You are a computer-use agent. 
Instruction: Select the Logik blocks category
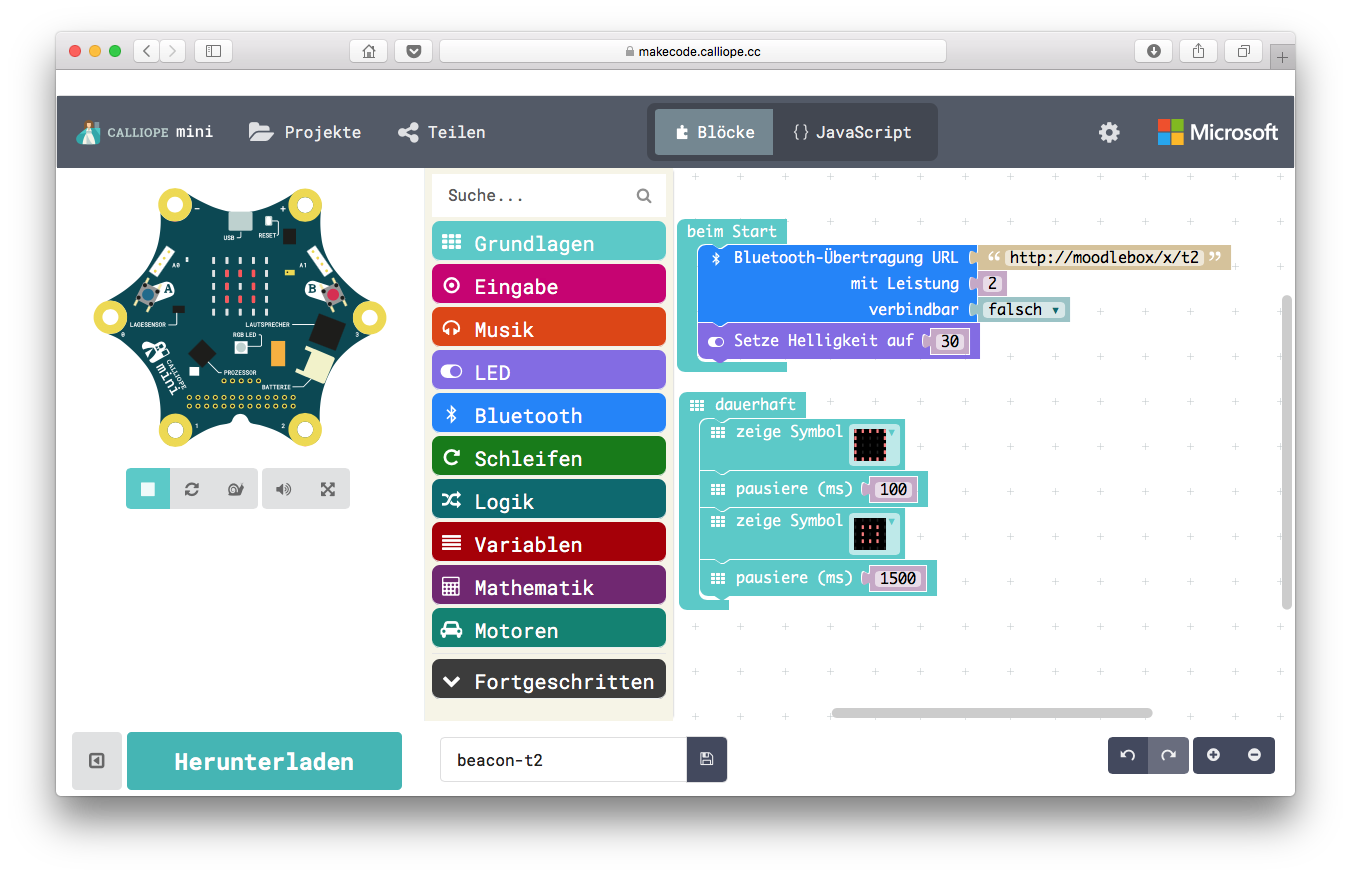[x=548, y=498]
